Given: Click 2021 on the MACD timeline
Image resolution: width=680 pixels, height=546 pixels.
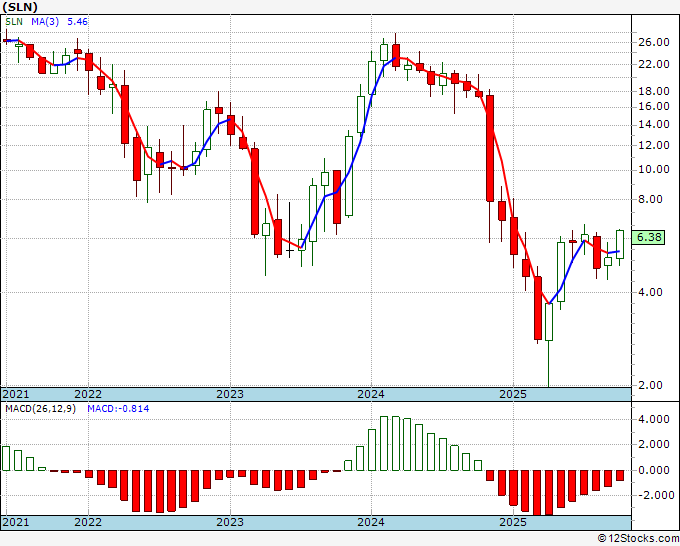Looking at the screenshot, I should tap(16, 522).
